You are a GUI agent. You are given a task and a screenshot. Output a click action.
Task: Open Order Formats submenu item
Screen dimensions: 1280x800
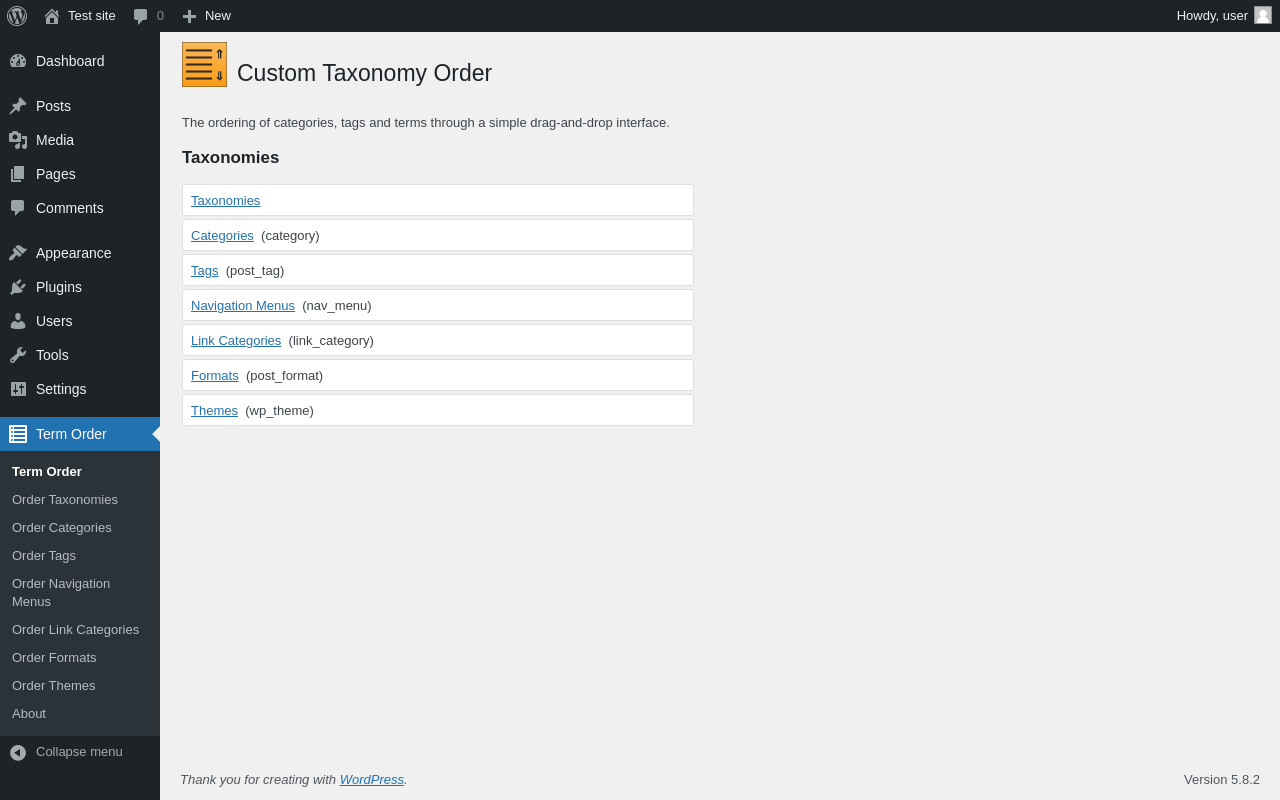54,658
